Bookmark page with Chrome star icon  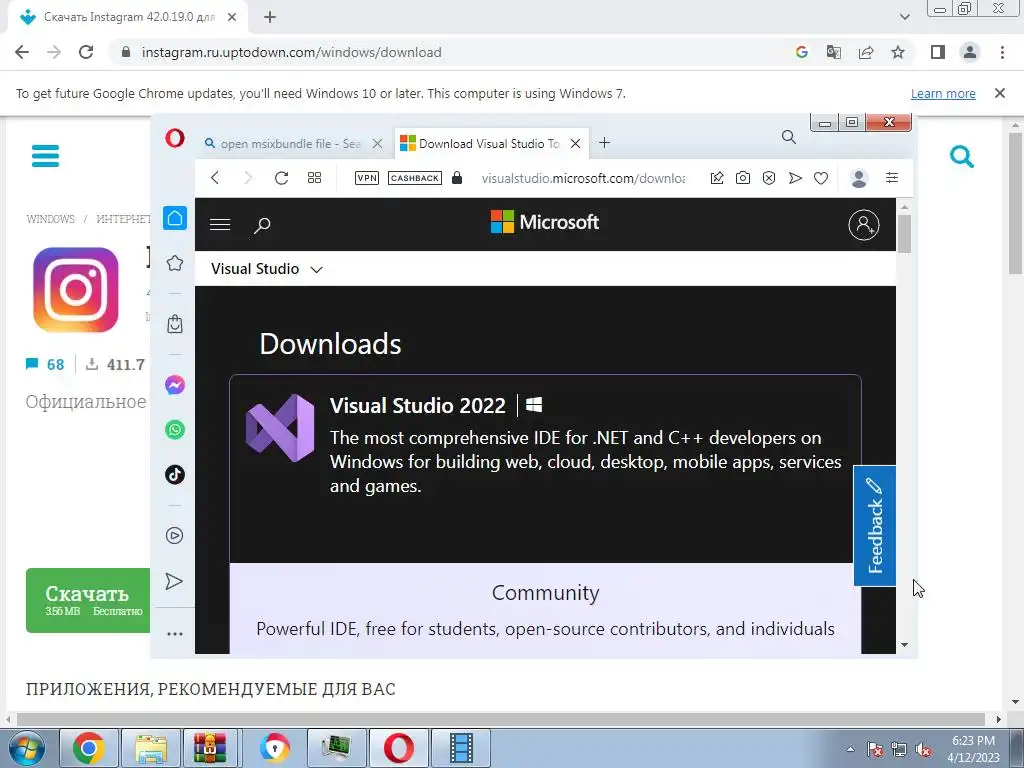898,52
